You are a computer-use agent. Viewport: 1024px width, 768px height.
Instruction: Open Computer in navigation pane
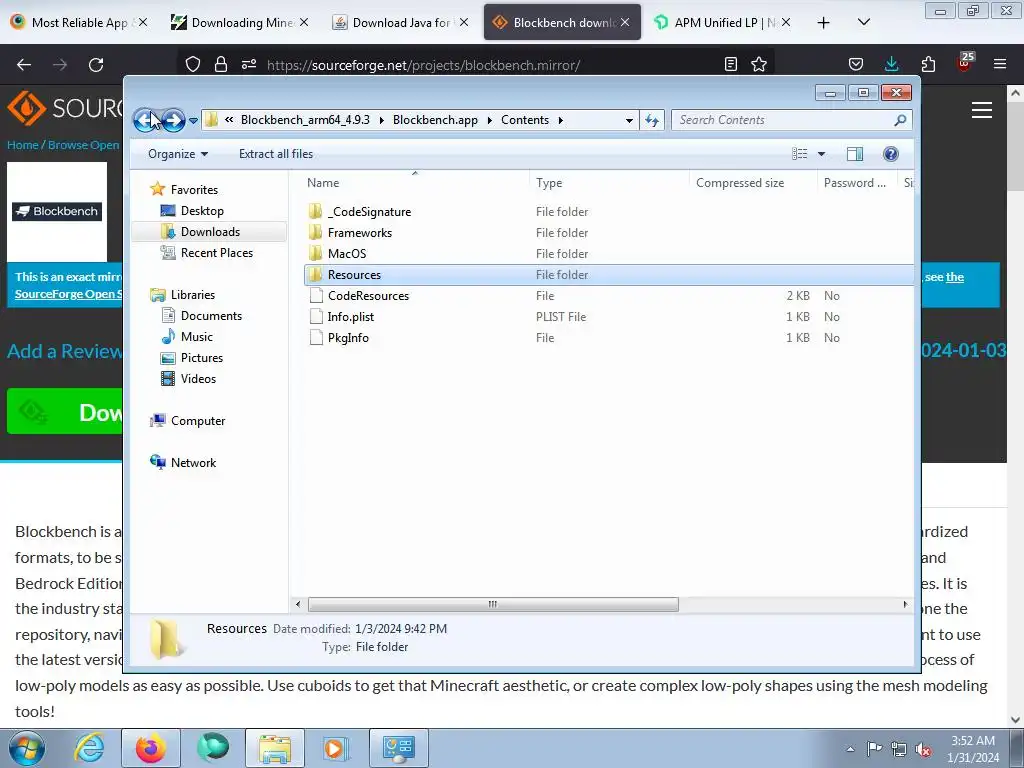point(198,421)
